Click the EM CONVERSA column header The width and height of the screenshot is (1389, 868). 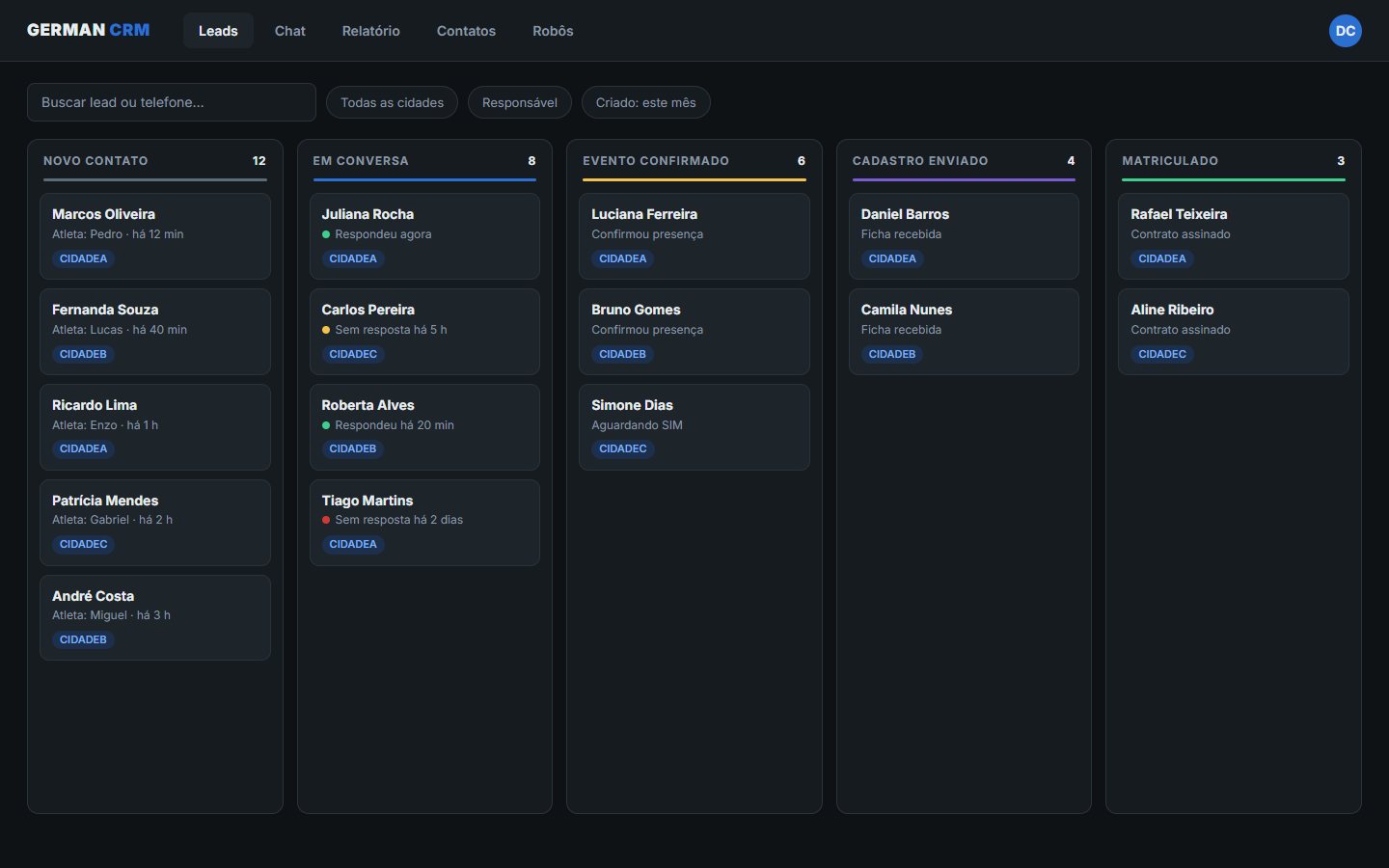click(361, 161)
